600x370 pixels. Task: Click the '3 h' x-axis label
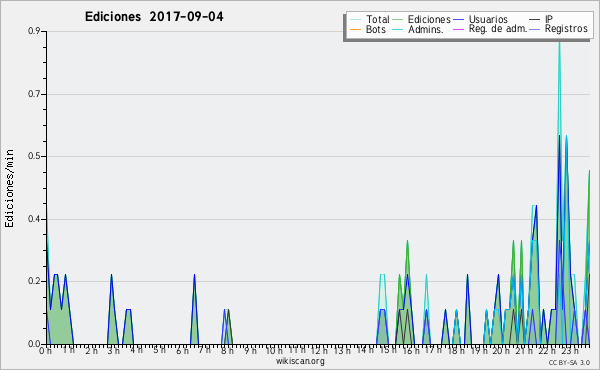pyautogui.click(x=113, y=351)
